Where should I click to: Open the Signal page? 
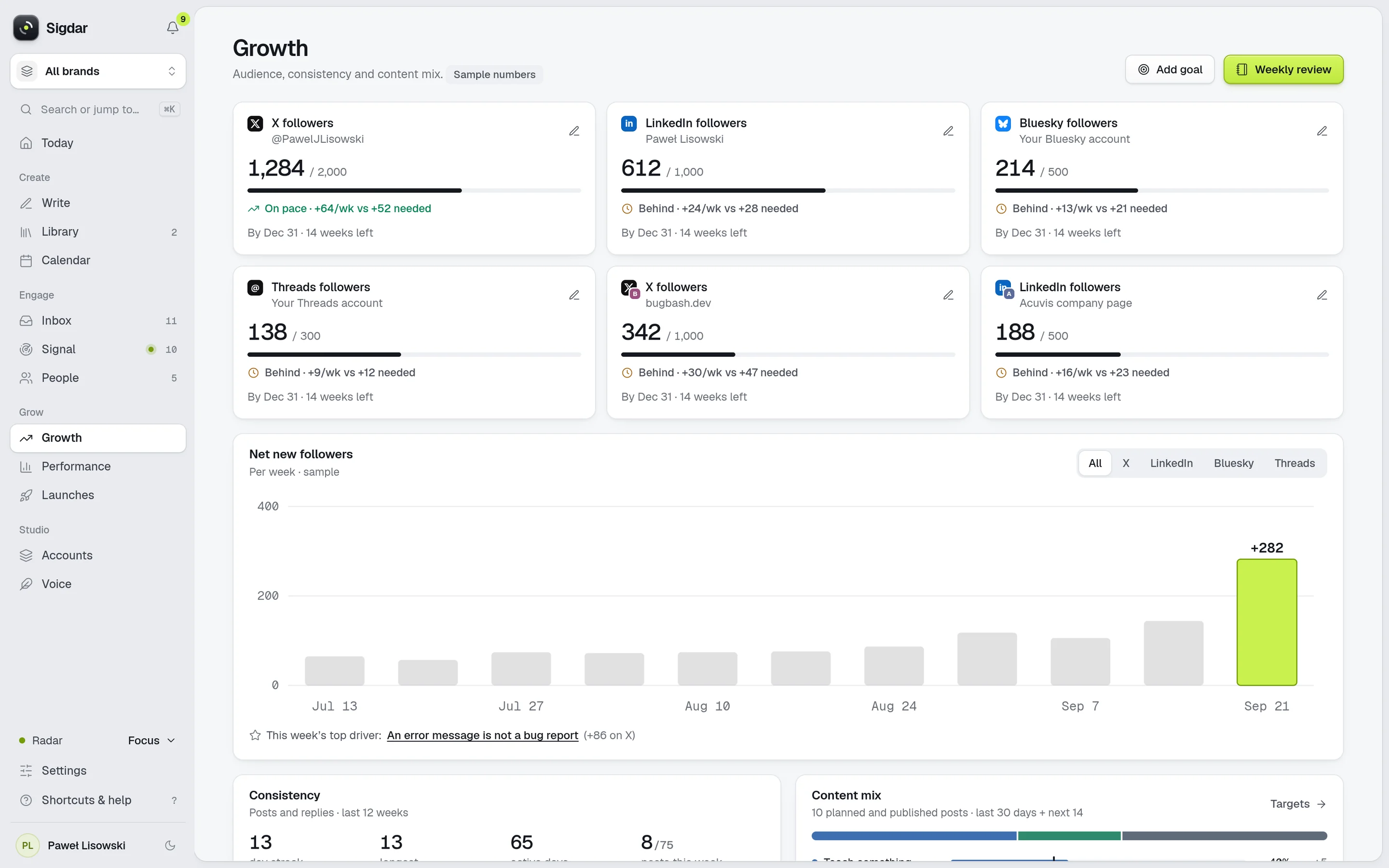(98, 349)
